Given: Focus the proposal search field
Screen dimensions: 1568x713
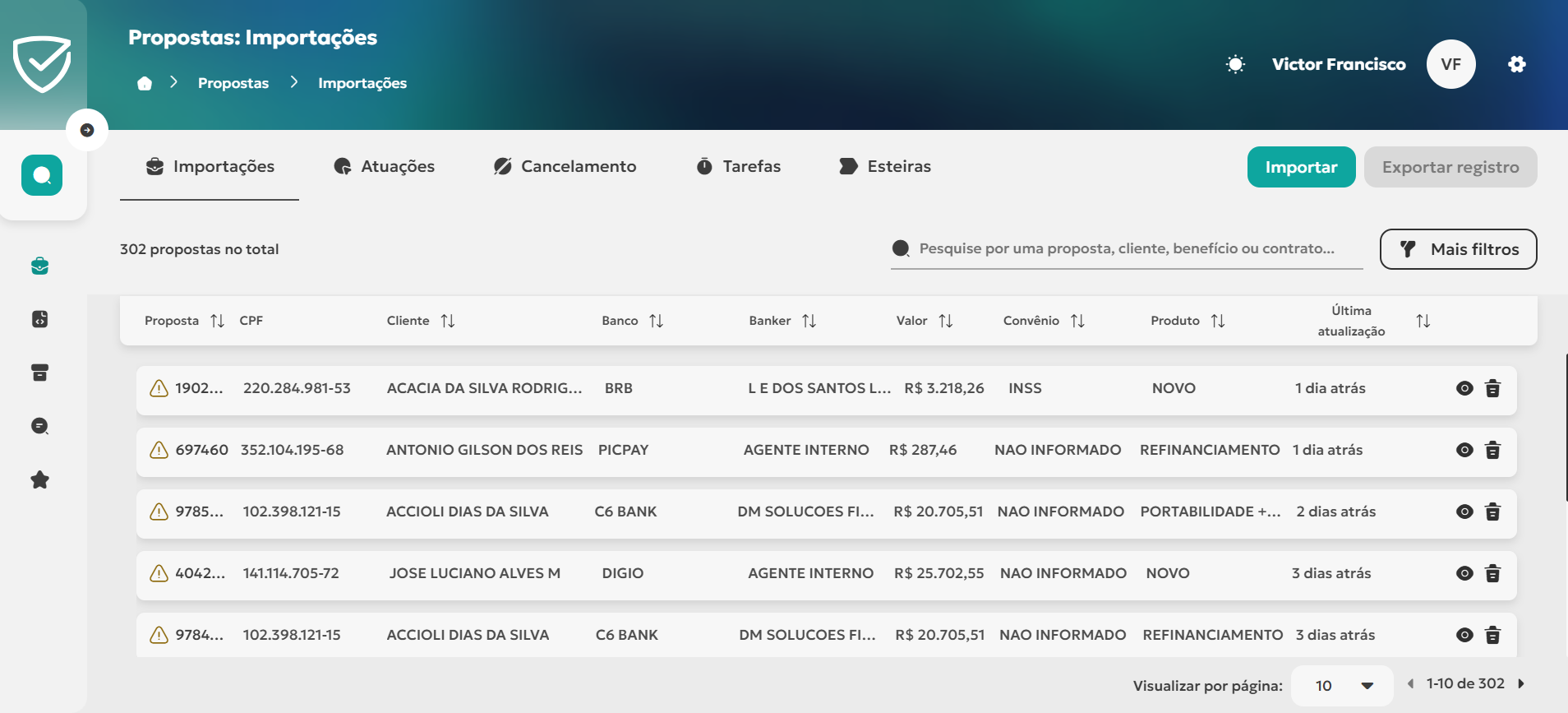Looking at the screenshot, I should [x=1127, y=248].
